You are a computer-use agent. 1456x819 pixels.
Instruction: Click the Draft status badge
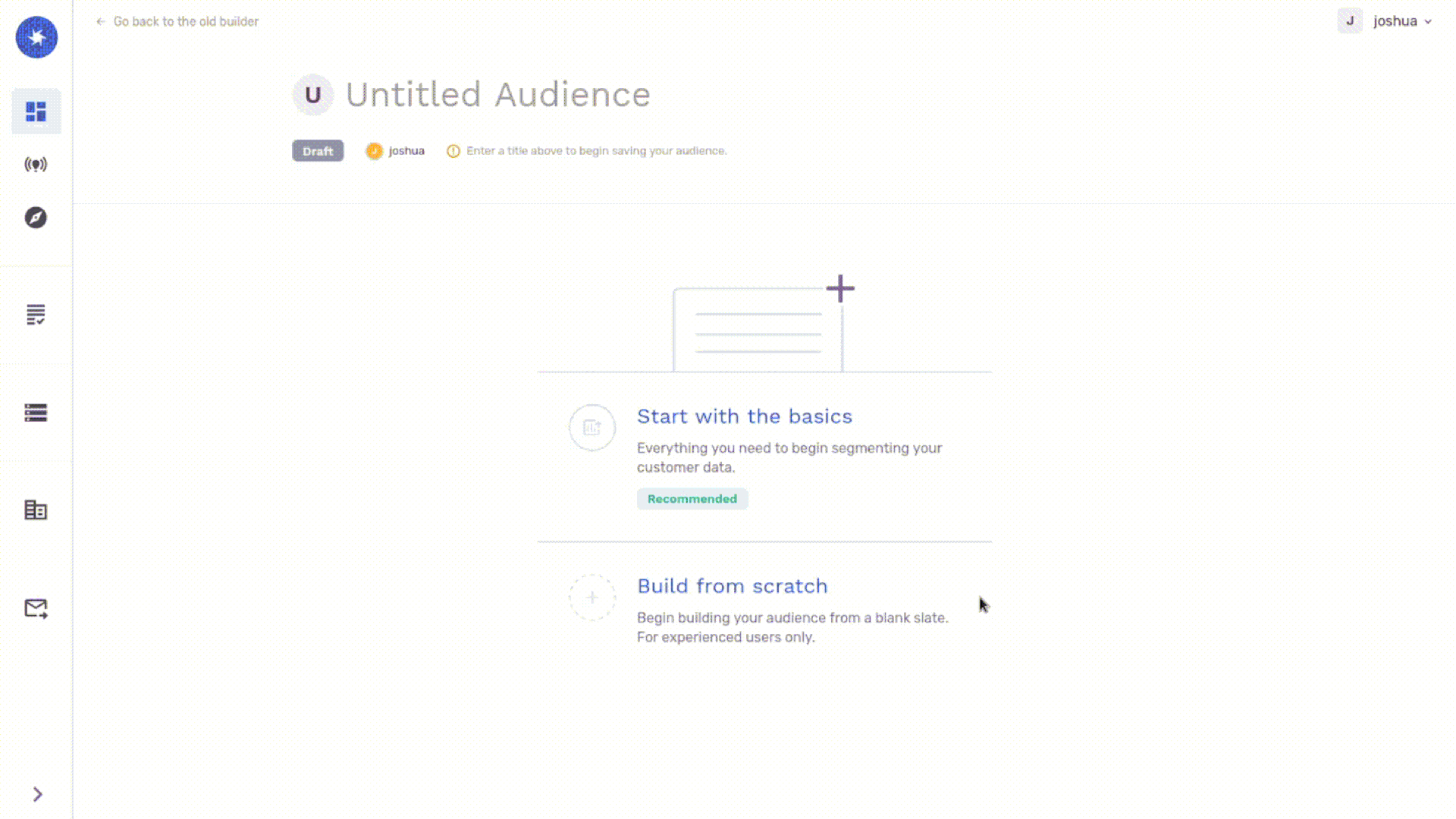[318, 151]
